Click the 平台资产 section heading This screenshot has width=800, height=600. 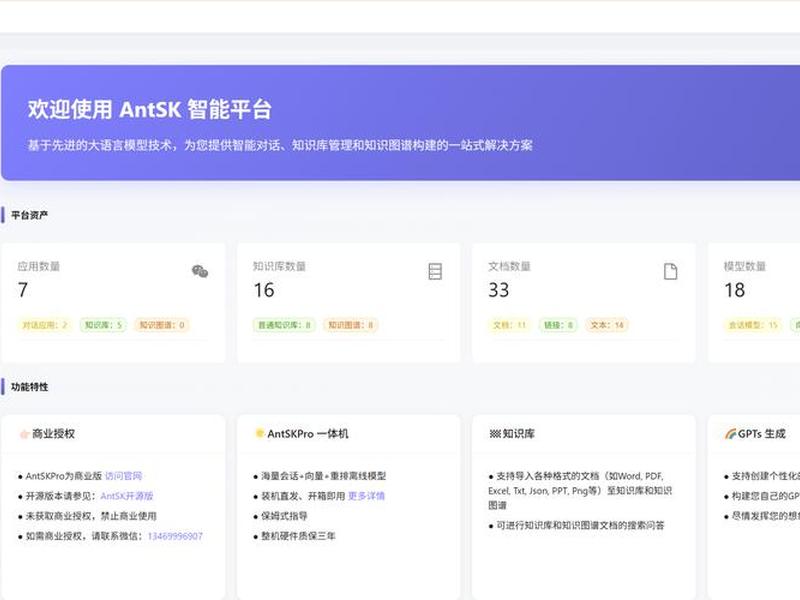pyautogui.click(x=30, y=215)
